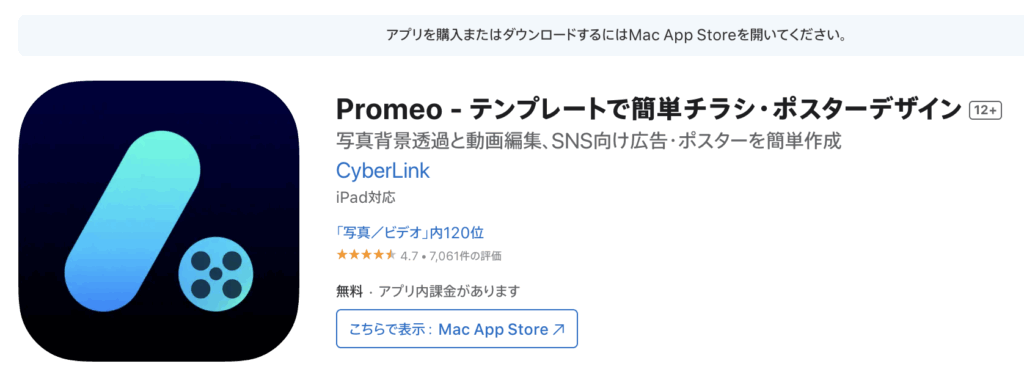Click the film reel symbol in app icon
This screenshot has width=1024, height=369.
[x=215, y=274]
